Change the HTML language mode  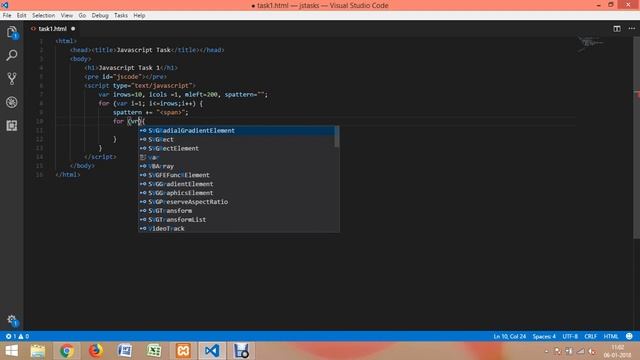(x=611, y=336)
